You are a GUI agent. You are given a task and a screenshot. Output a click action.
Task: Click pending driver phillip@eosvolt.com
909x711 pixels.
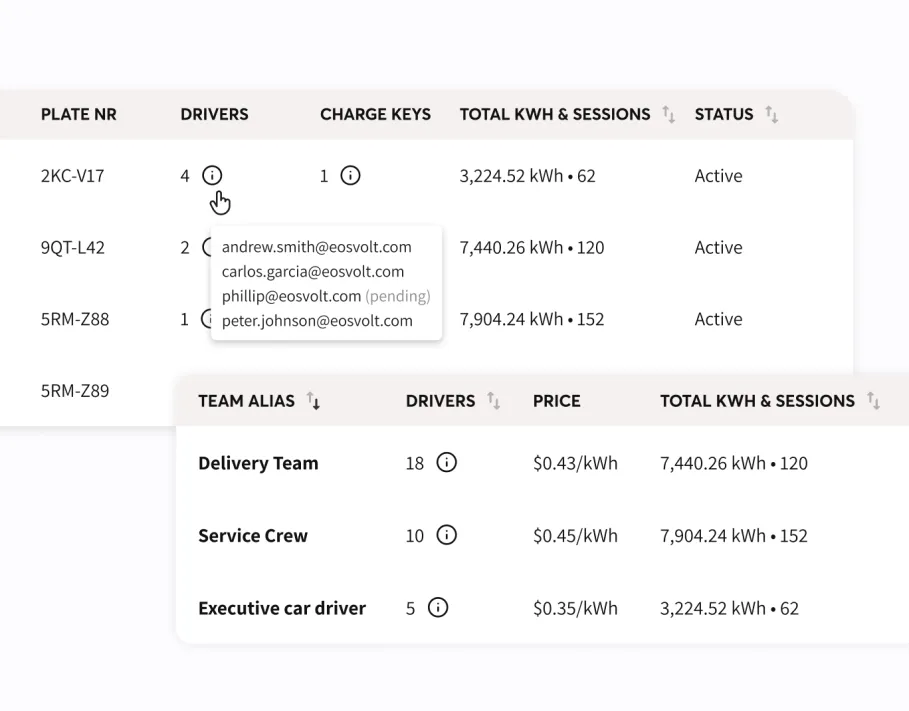click(x=291, y=296)
